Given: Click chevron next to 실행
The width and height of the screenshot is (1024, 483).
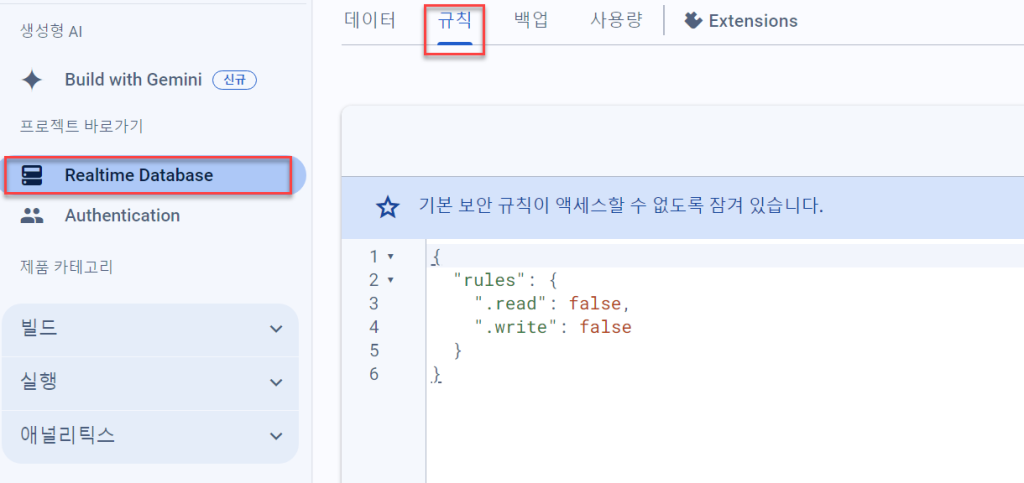Looking at the screenshot, I should click(x=276, y=383).
